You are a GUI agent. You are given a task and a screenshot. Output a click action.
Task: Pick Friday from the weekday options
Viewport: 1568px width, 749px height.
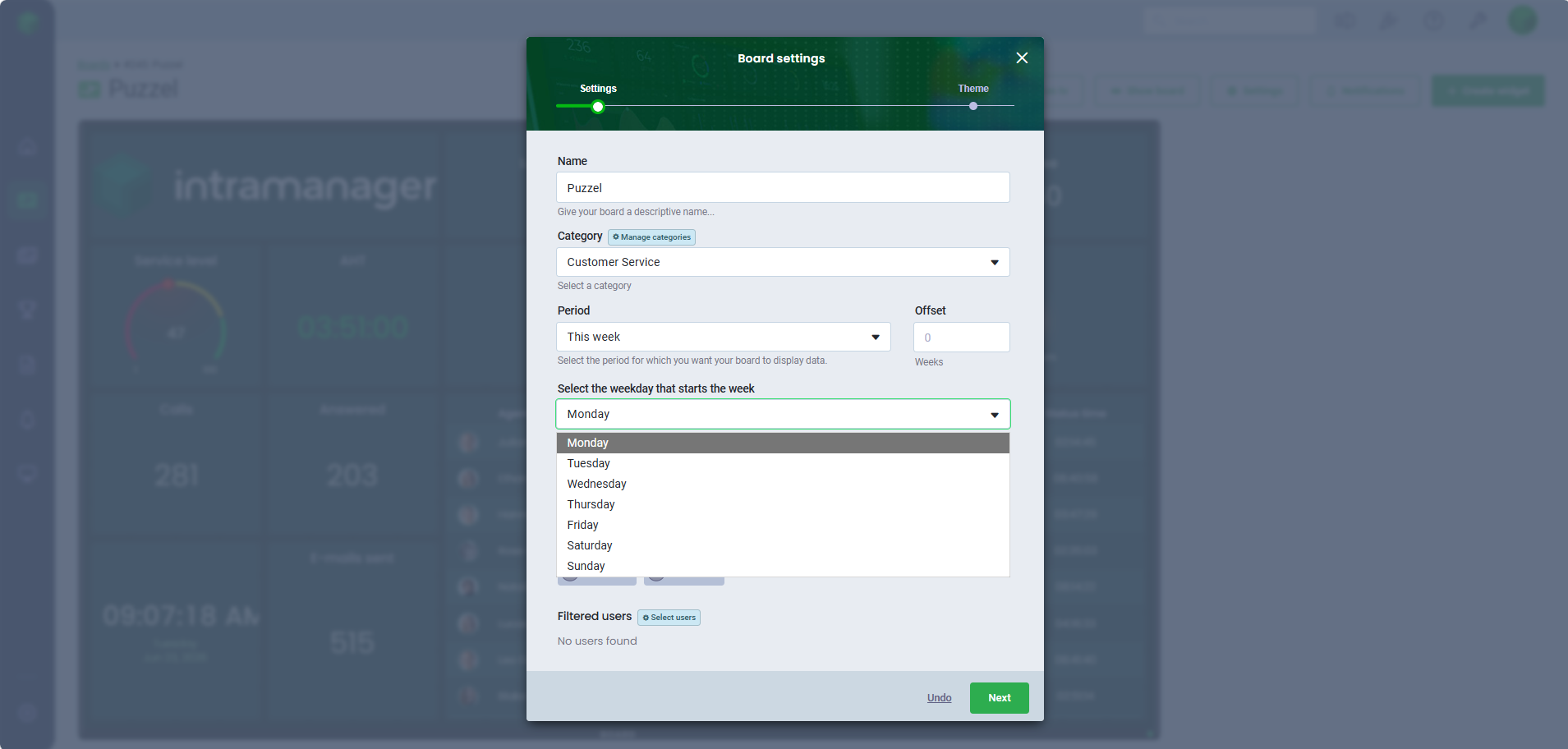click(x=783, y=525)
